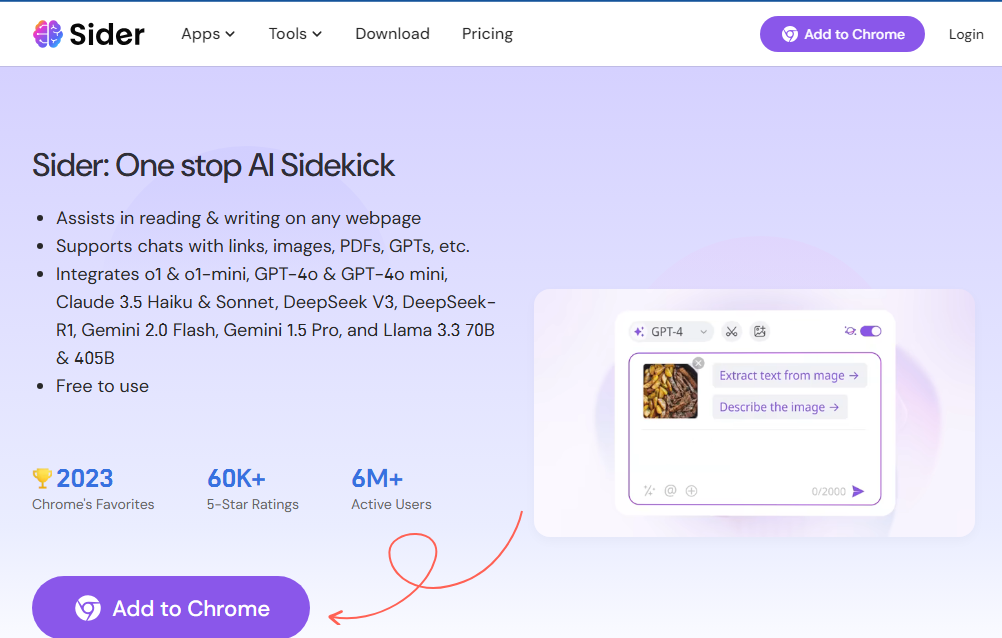Click the icon left of the purple toggle

849,331
